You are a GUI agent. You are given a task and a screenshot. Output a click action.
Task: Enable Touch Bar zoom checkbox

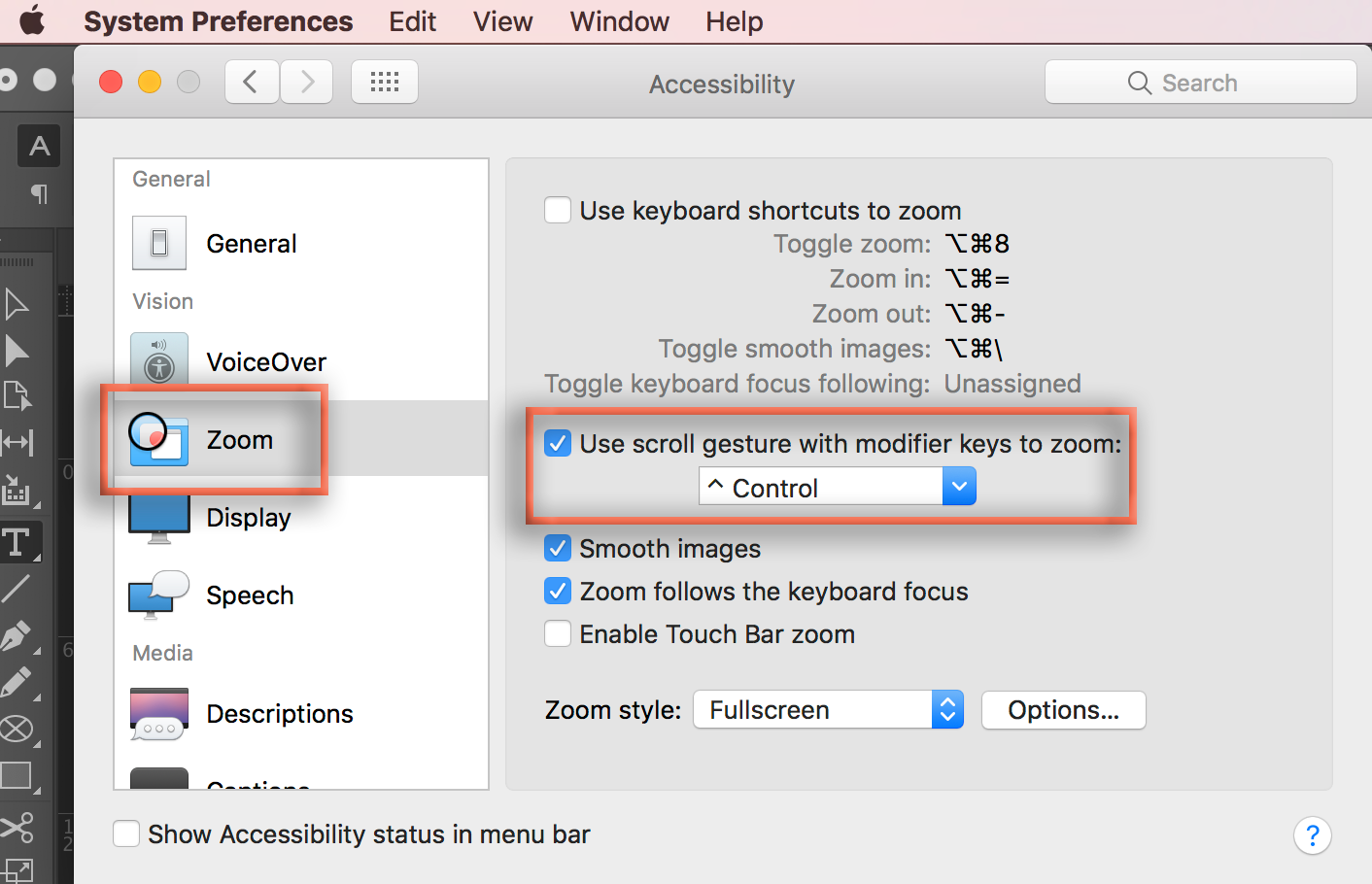pyautogui.click(x=558, y=634)
